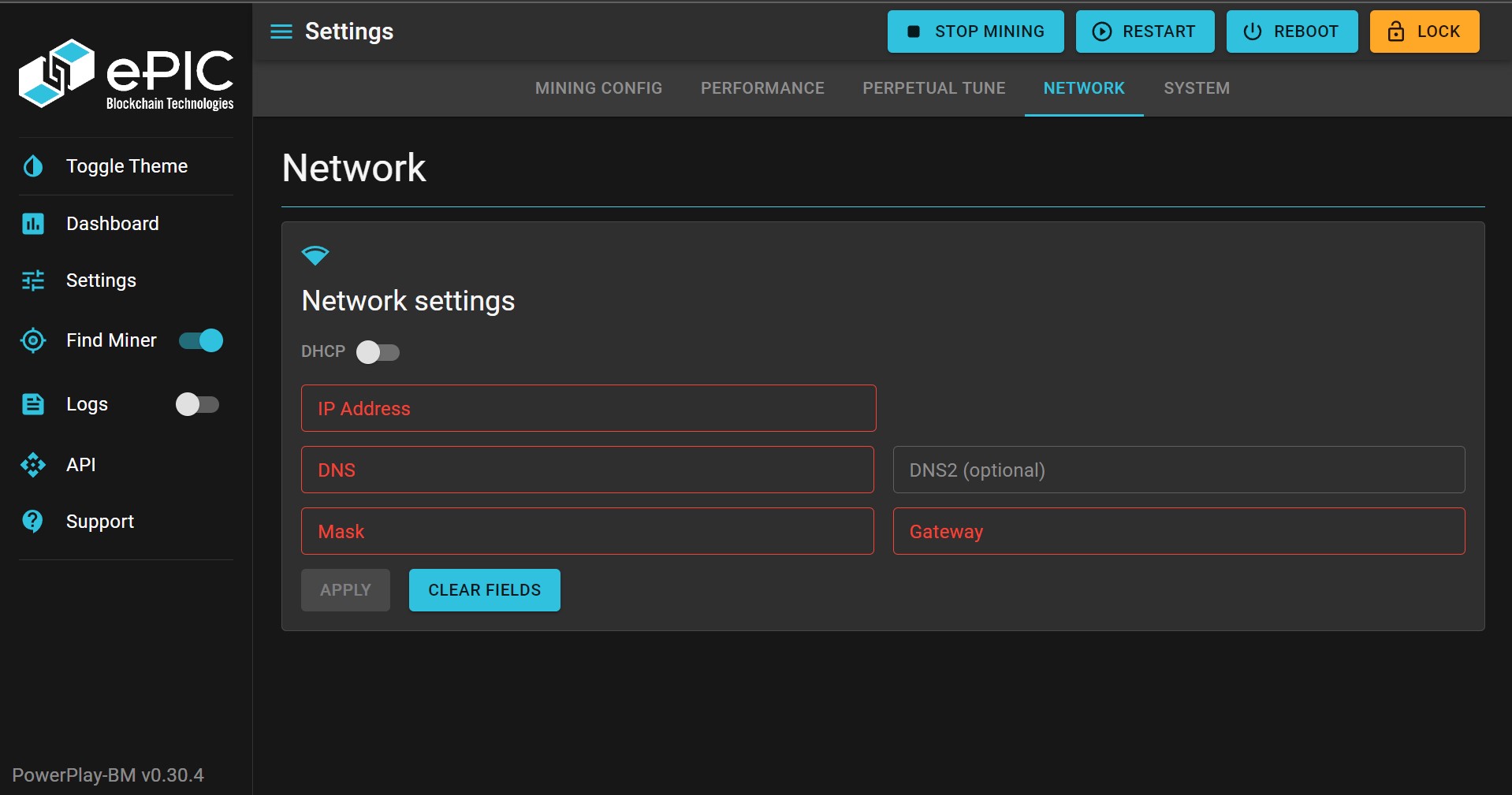Open the API section icon
The image size is (1512, 795).
click(x=33, y=465)
